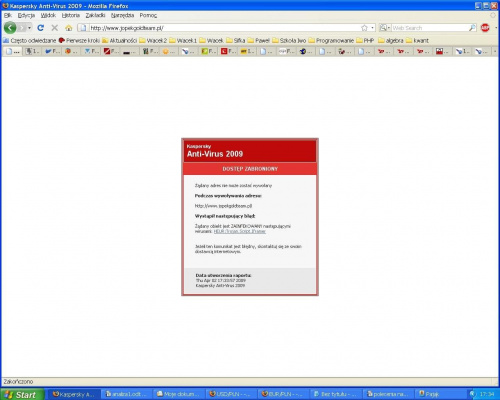This screenshot has width=500, height=400.
Task: Open the algebra bookmark folder
Action: [391, 41]
